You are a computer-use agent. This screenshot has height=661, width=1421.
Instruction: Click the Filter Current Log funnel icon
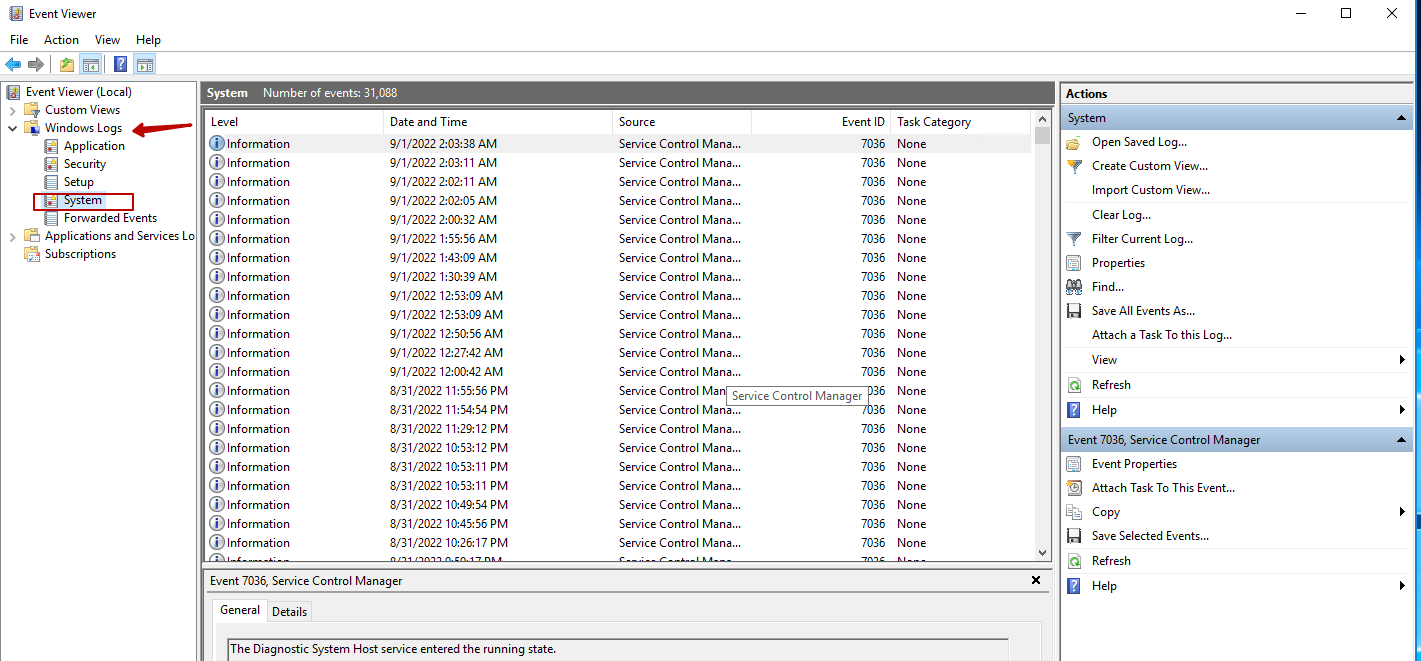pyautogui.click(x=1074, y=239)
